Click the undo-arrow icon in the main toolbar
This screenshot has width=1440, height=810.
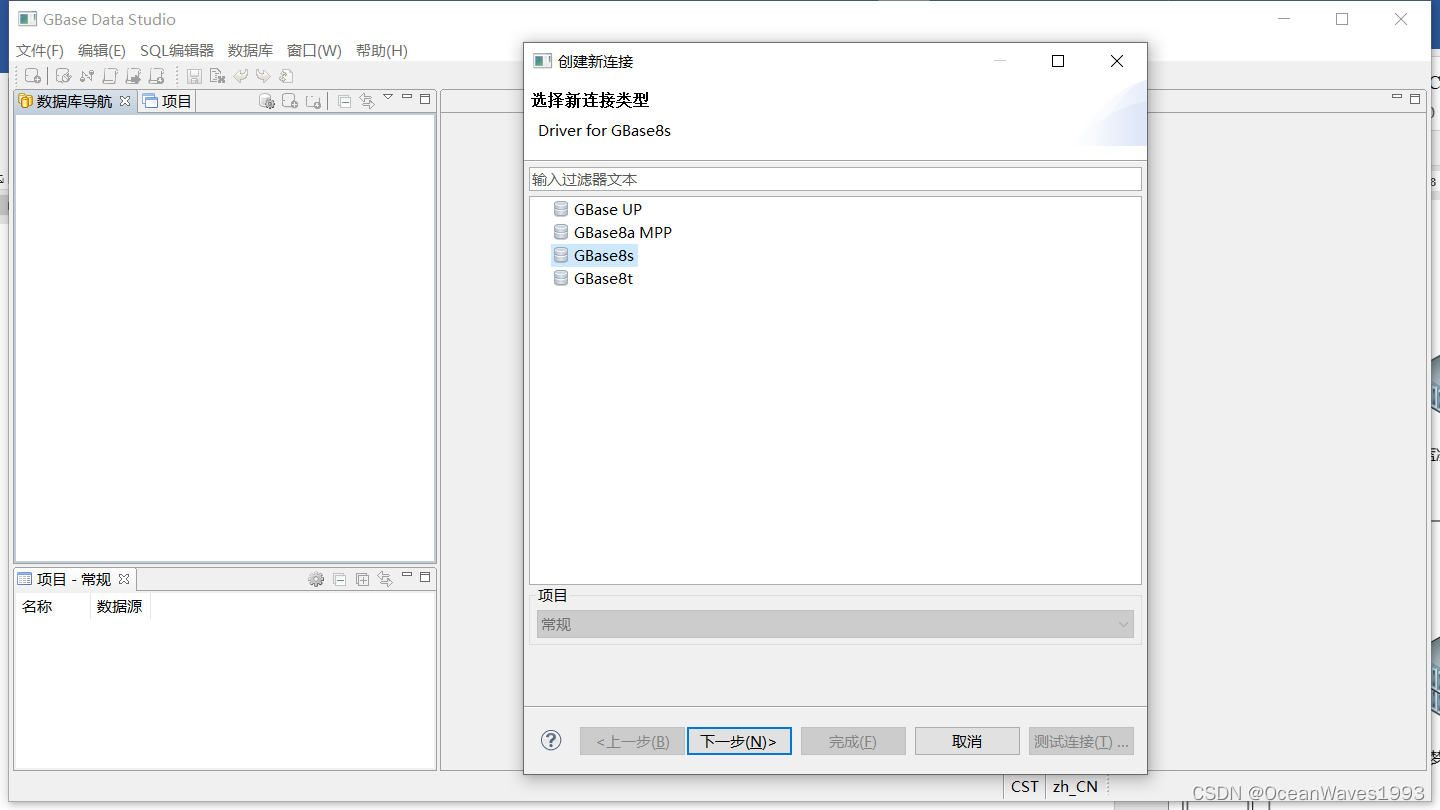[x=241, y=76]
